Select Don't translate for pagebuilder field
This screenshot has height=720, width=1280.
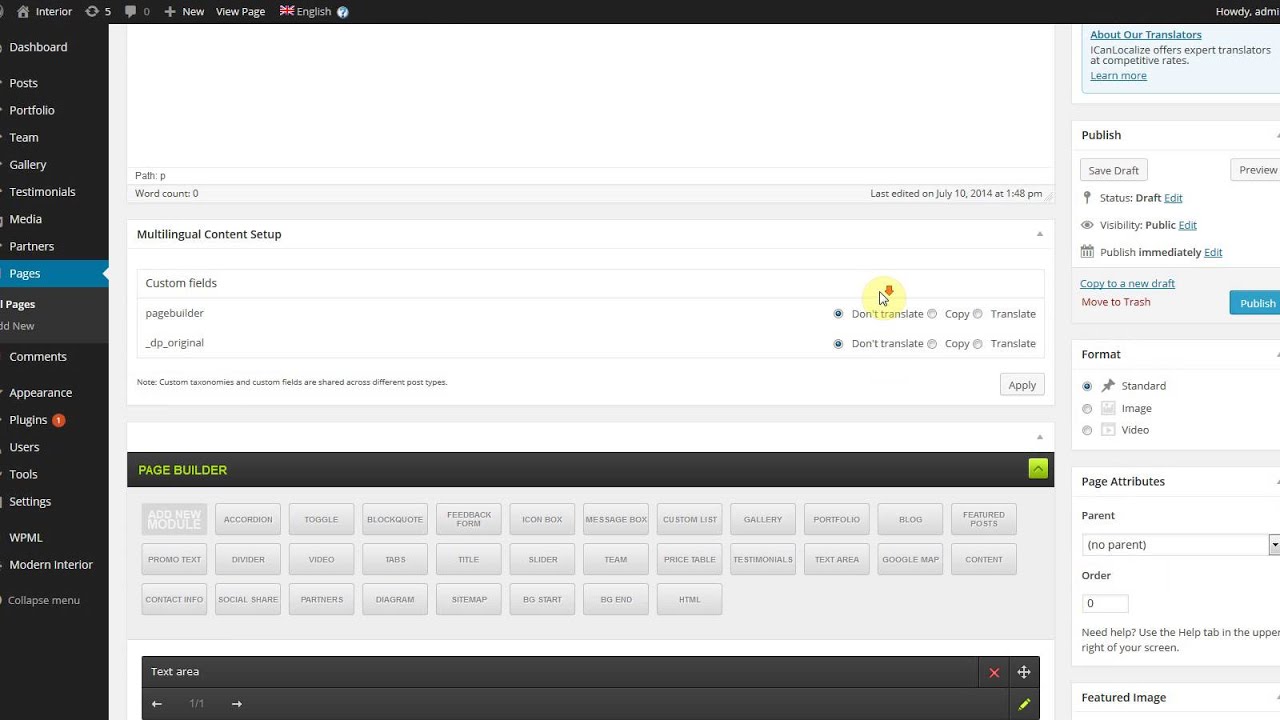click(x=838, y=314)
